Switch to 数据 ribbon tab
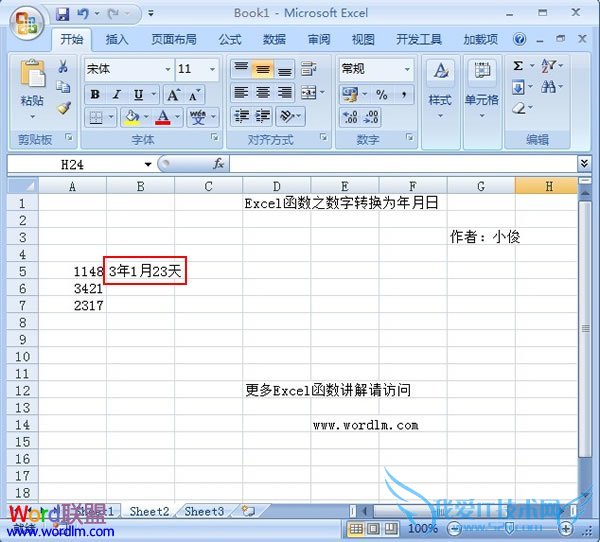 [x=274, y=39]
